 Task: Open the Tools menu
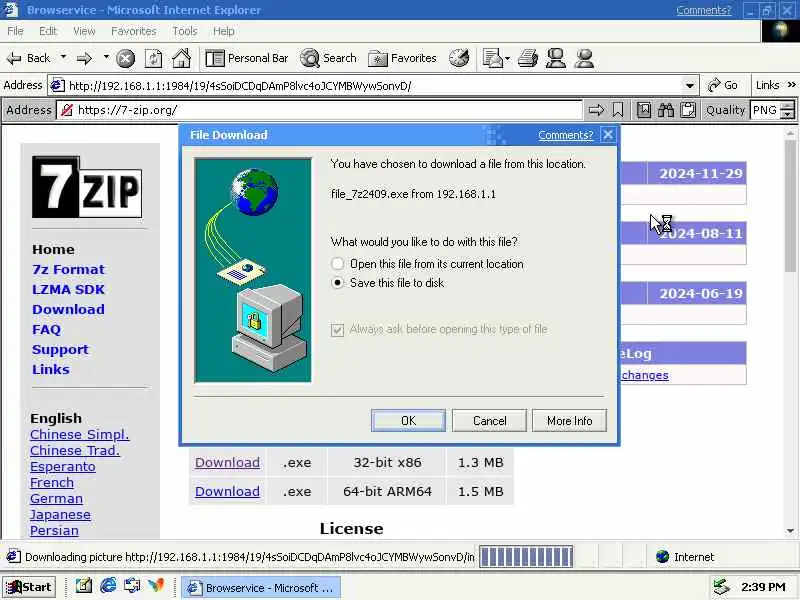click(x=185, y=31)
